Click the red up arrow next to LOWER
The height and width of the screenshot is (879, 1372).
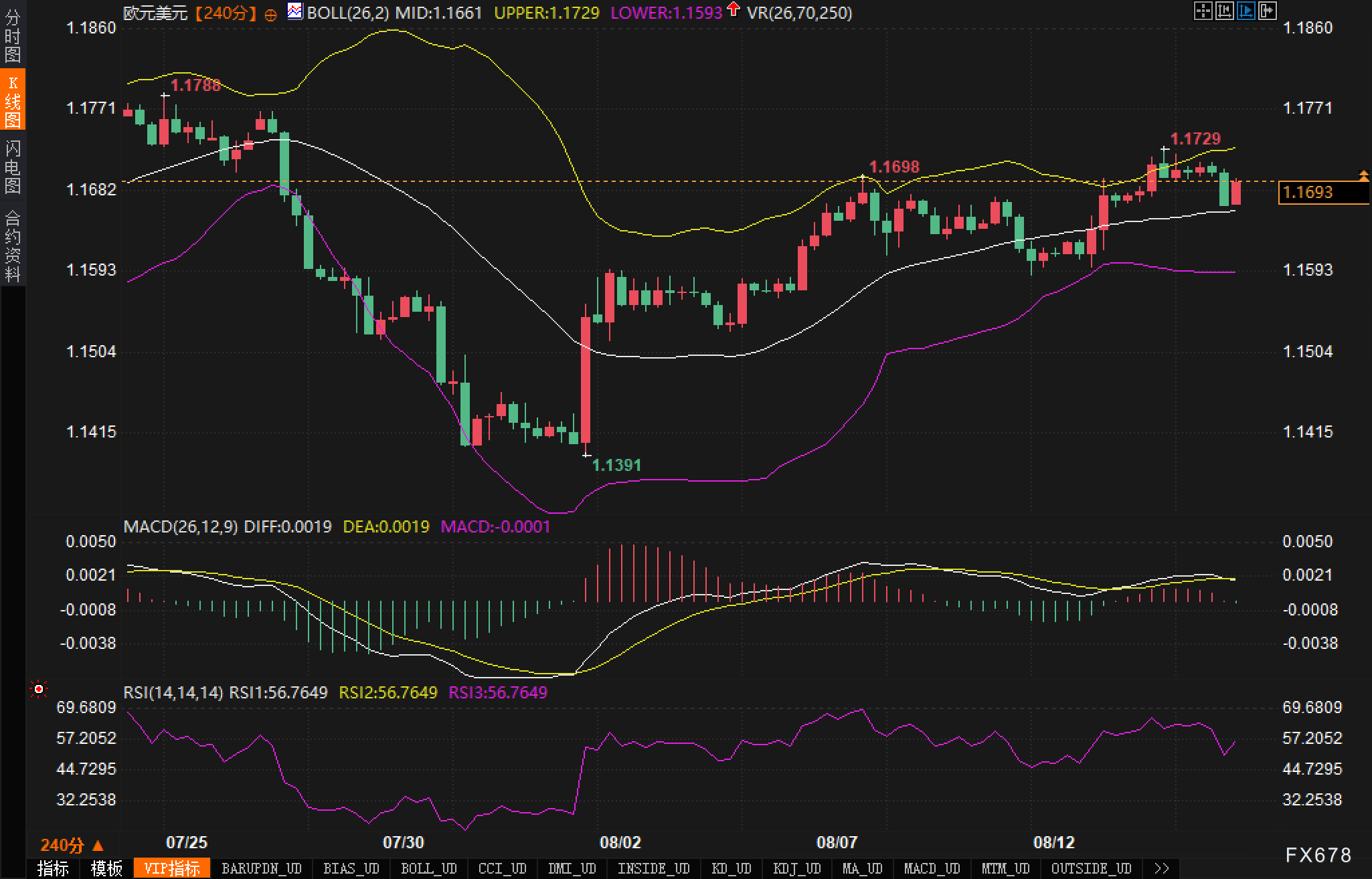pos(734,9)
